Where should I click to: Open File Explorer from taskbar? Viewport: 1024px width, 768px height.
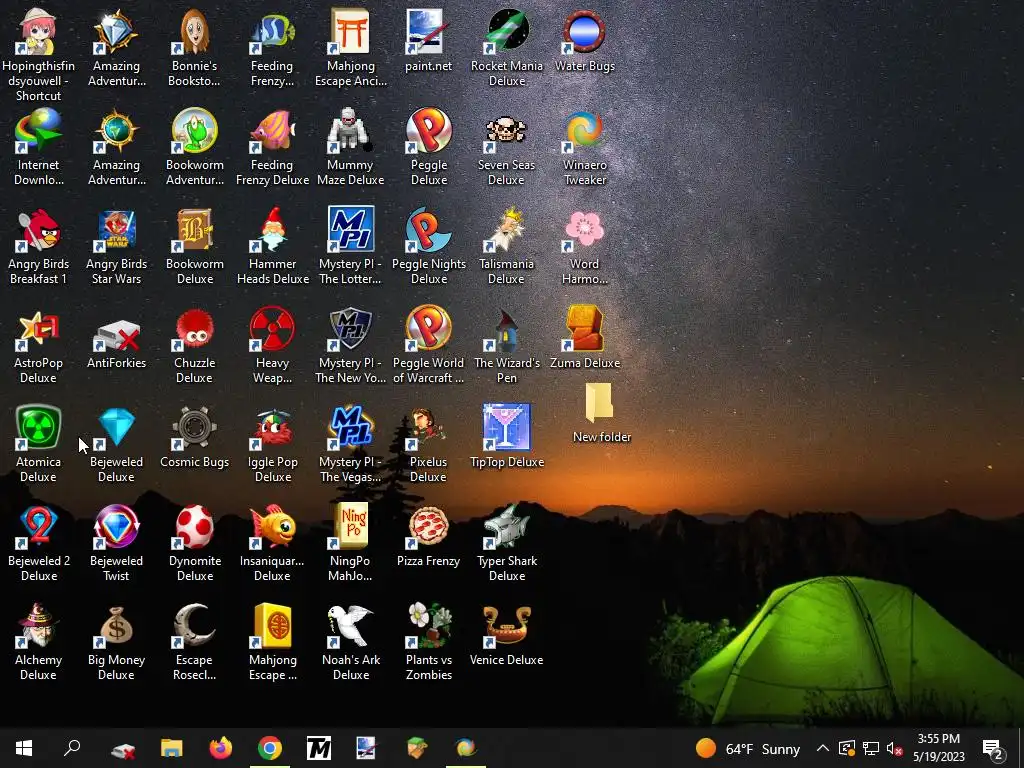coord(172,748)
